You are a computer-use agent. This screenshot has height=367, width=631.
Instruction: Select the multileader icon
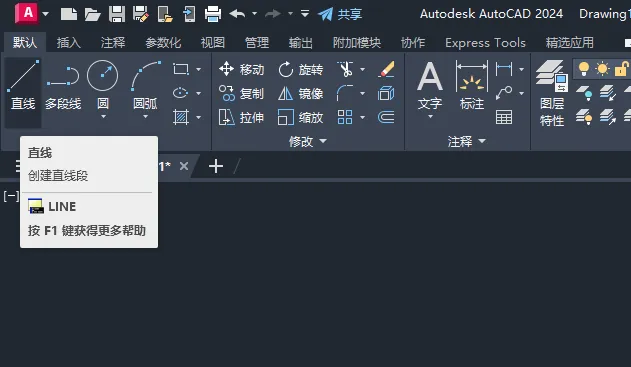coord(504,93)
